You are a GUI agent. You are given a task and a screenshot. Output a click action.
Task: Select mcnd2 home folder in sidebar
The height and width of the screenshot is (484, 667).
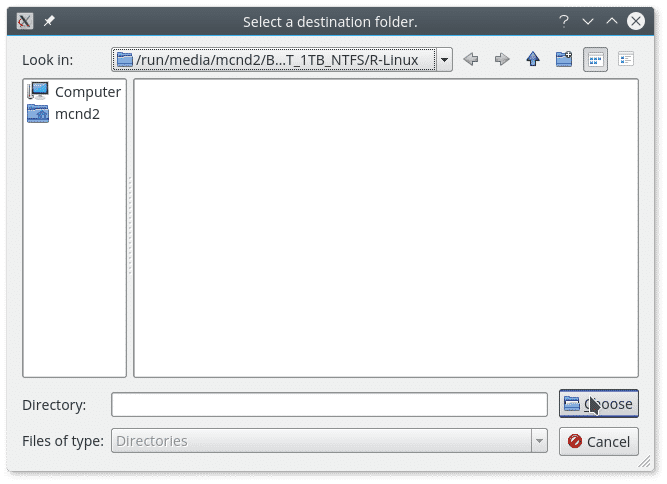(64, 114)
